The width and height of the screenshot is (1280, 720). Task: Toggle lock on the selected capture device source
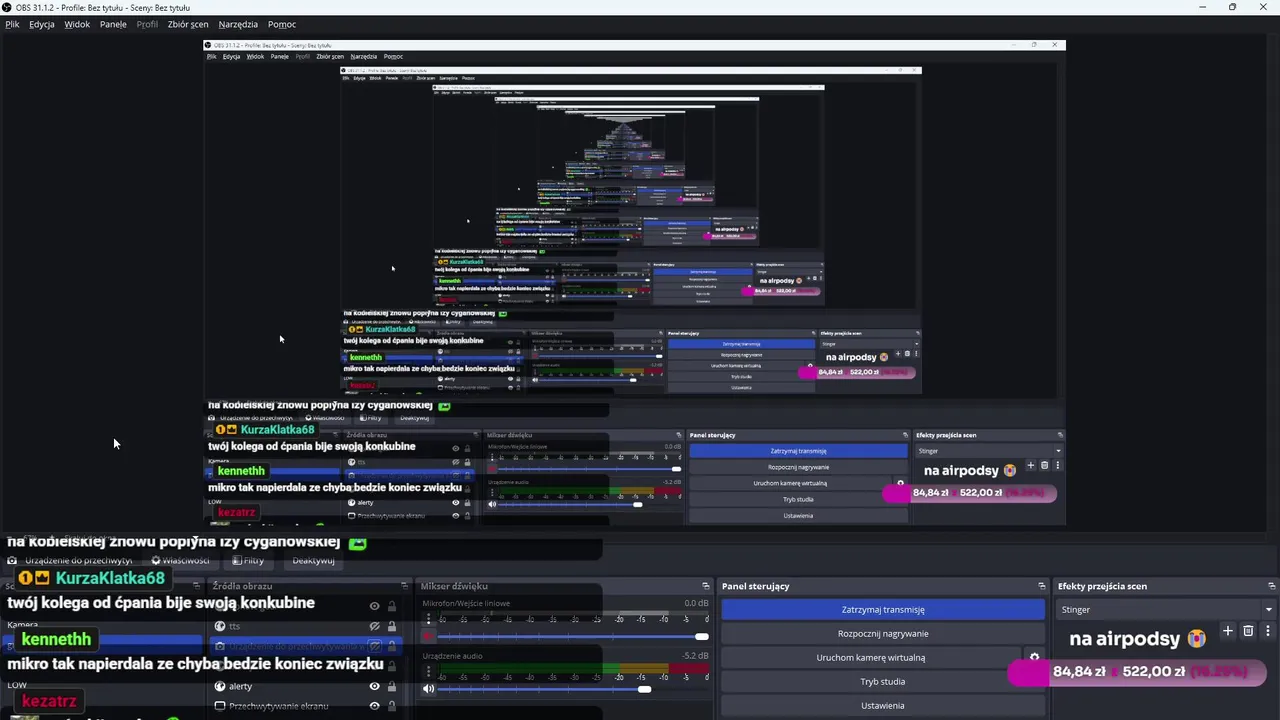pos(391,646)
